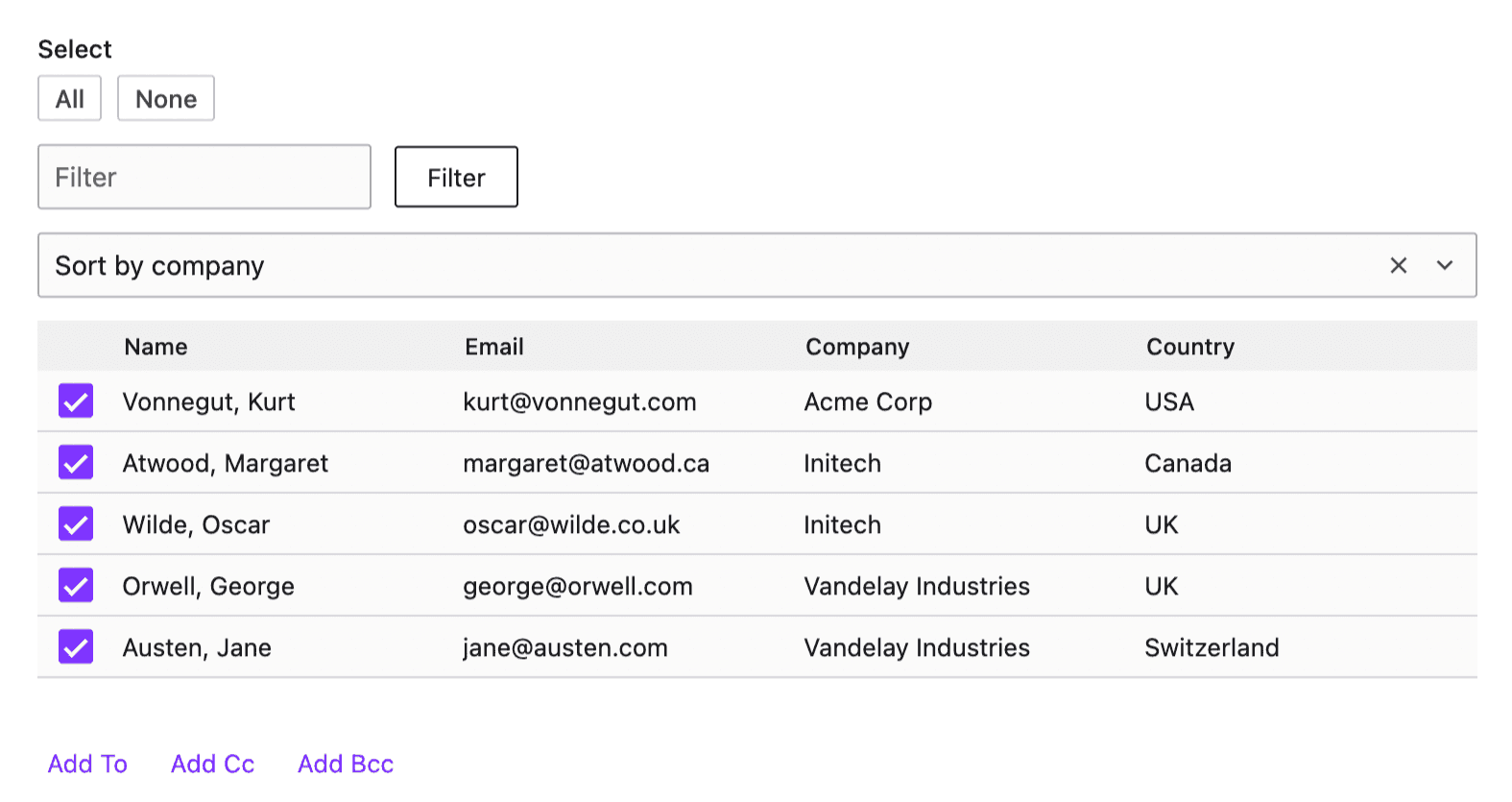The image size is (1512, 802).
Task: Click the Company column header
Action: pos(857,347)
